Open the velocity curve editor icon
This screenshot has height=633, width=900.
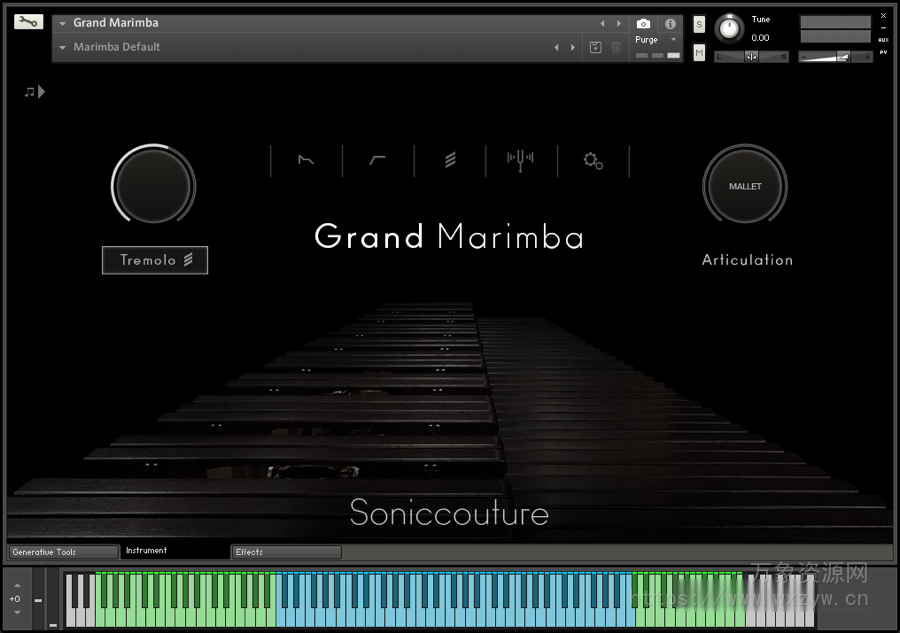[x=377, y=160]
